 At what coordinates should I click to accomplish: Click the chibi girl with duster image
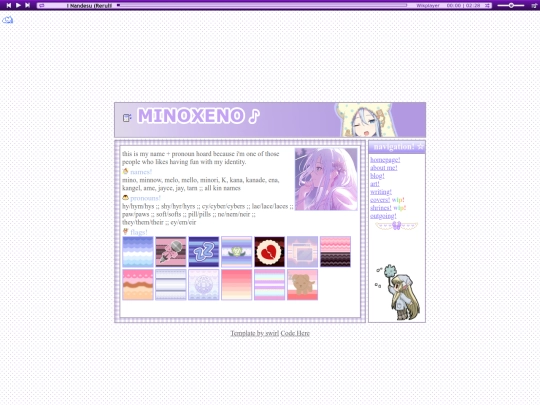coord(397,292)
